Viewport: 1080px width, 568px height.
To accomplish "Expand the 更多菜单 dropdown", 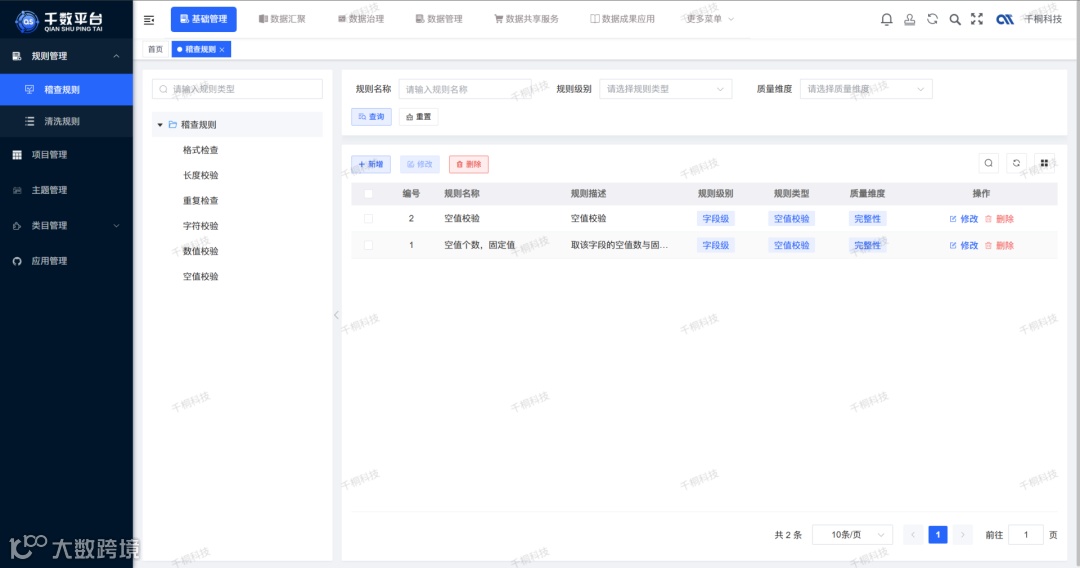I will click(x=709, y=19).
